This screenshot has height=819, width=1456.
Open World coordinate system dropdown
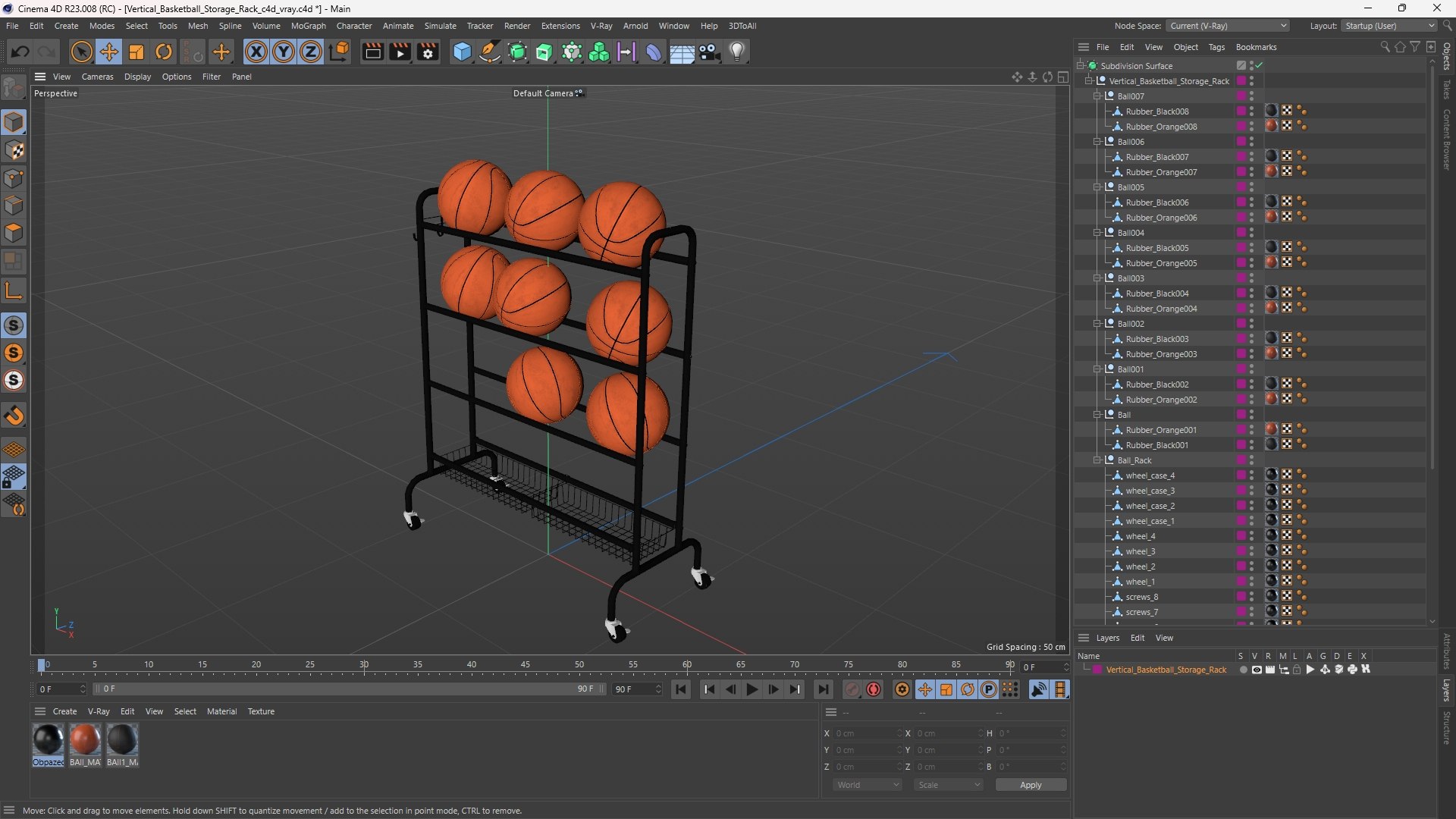tap(867, 785)
